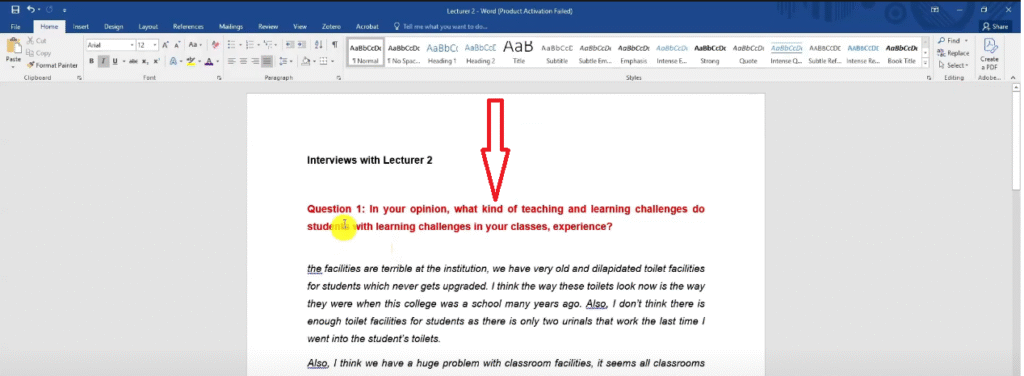Click the decrease indent icon
The width and height of the screenshot is (1024, 376).
291,45
